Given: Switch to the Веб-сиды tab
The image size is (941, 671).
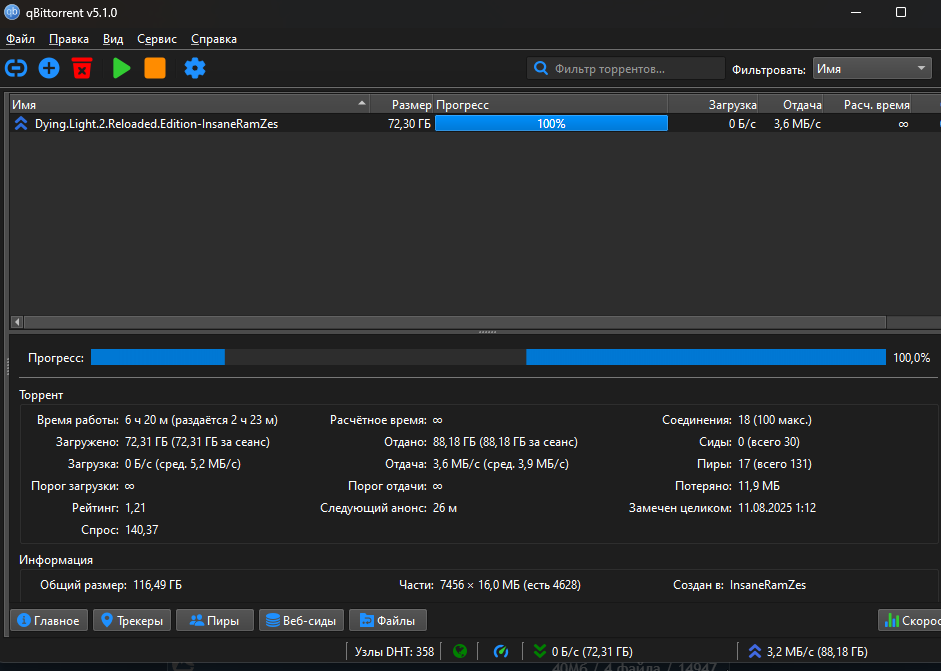Looking at the screenshot, I should click(301, 620).
